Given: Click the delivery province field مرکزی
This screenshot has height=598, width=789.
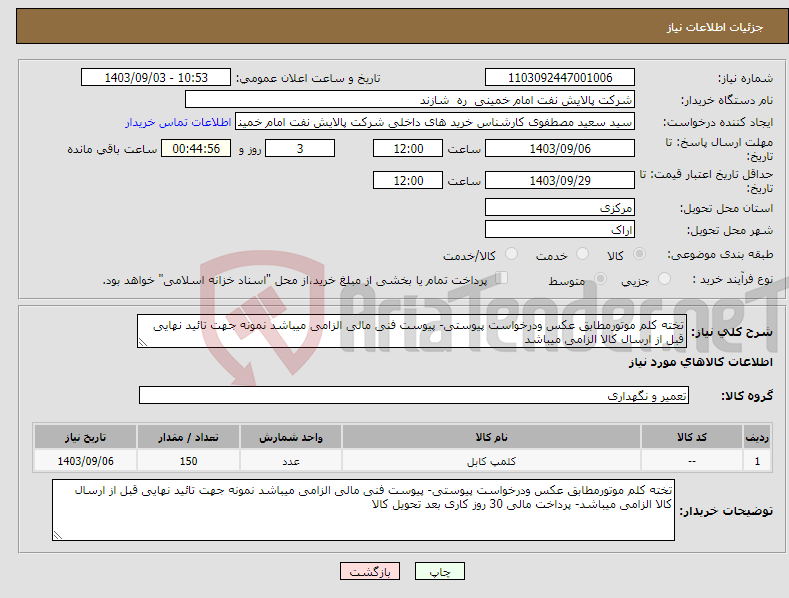Looking at the screenshot, I should click(560, 207).
